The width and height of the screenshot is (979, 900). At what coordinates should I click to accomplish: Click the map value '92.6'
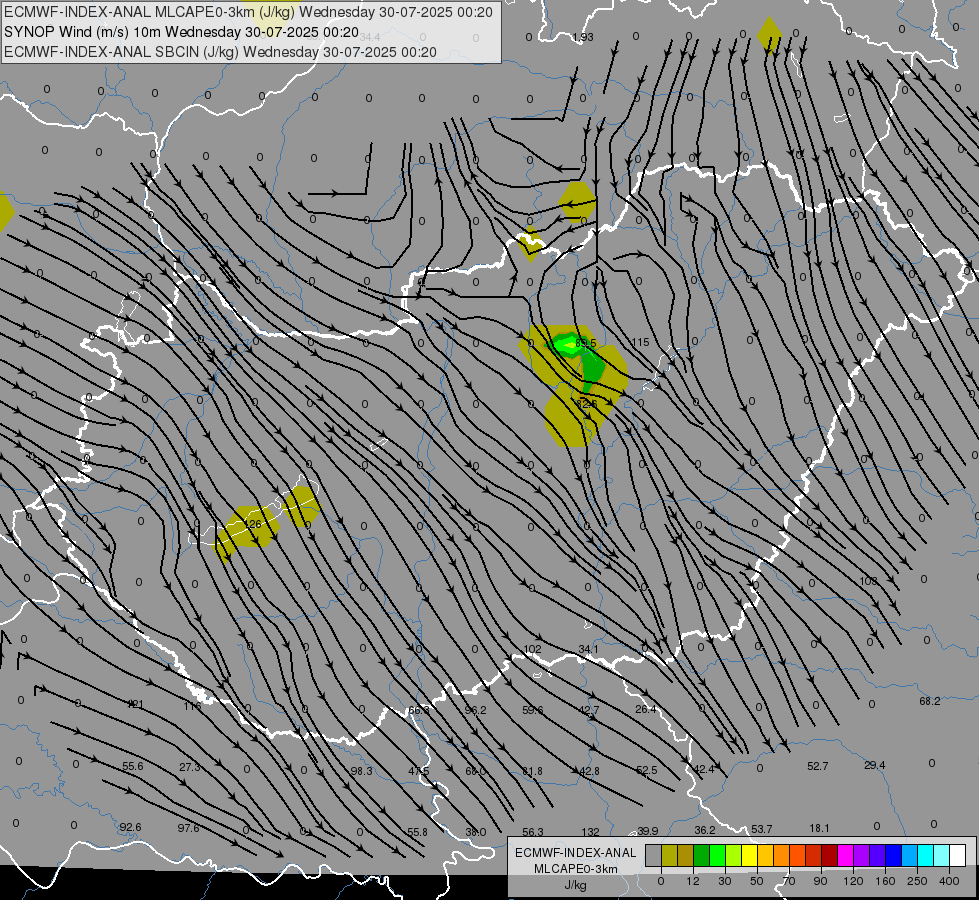tap(130, 827)
